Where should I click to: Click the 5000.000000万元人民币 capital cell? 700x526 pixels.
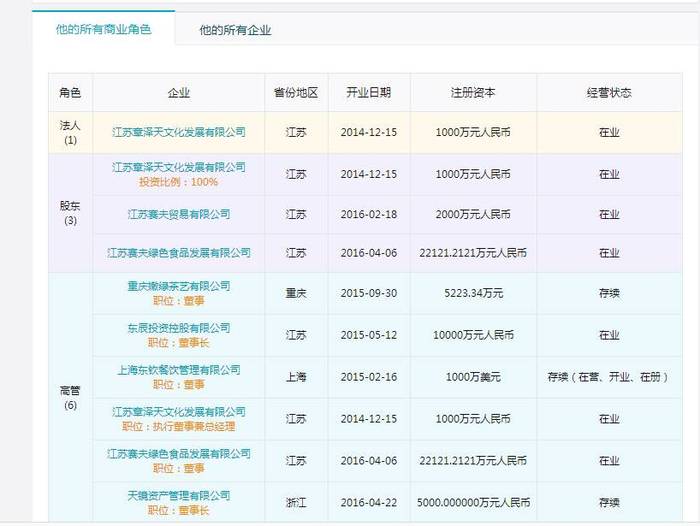click(473, 503)
